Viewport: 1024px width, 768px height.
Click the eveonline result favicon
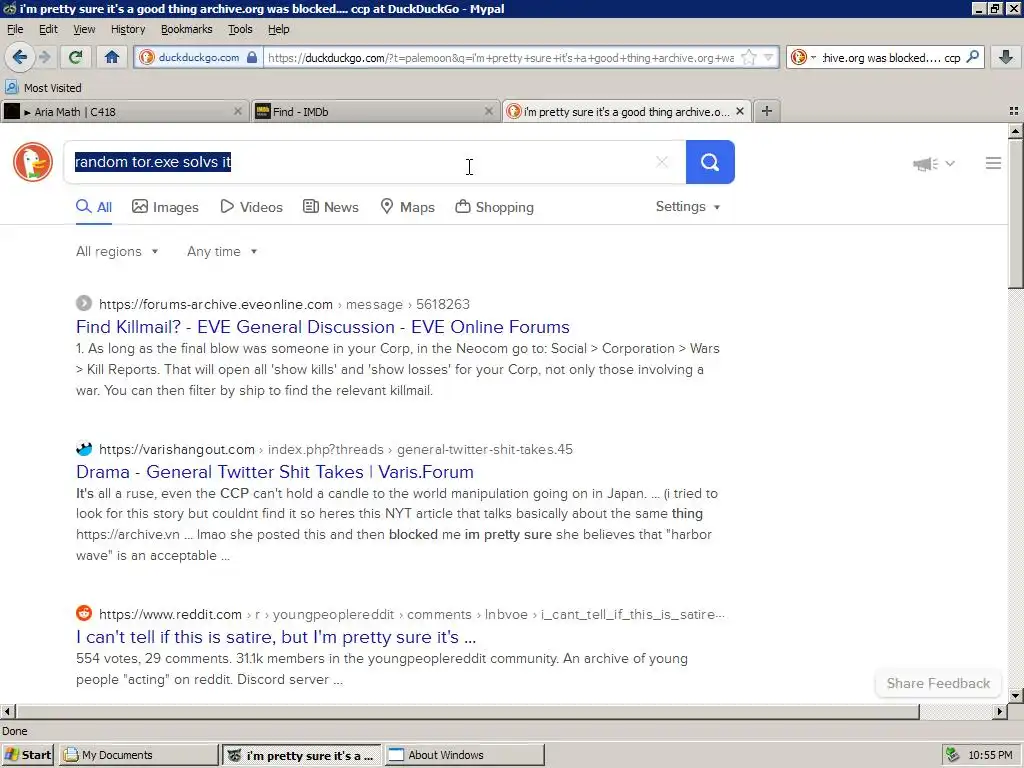tap(84, 304)
